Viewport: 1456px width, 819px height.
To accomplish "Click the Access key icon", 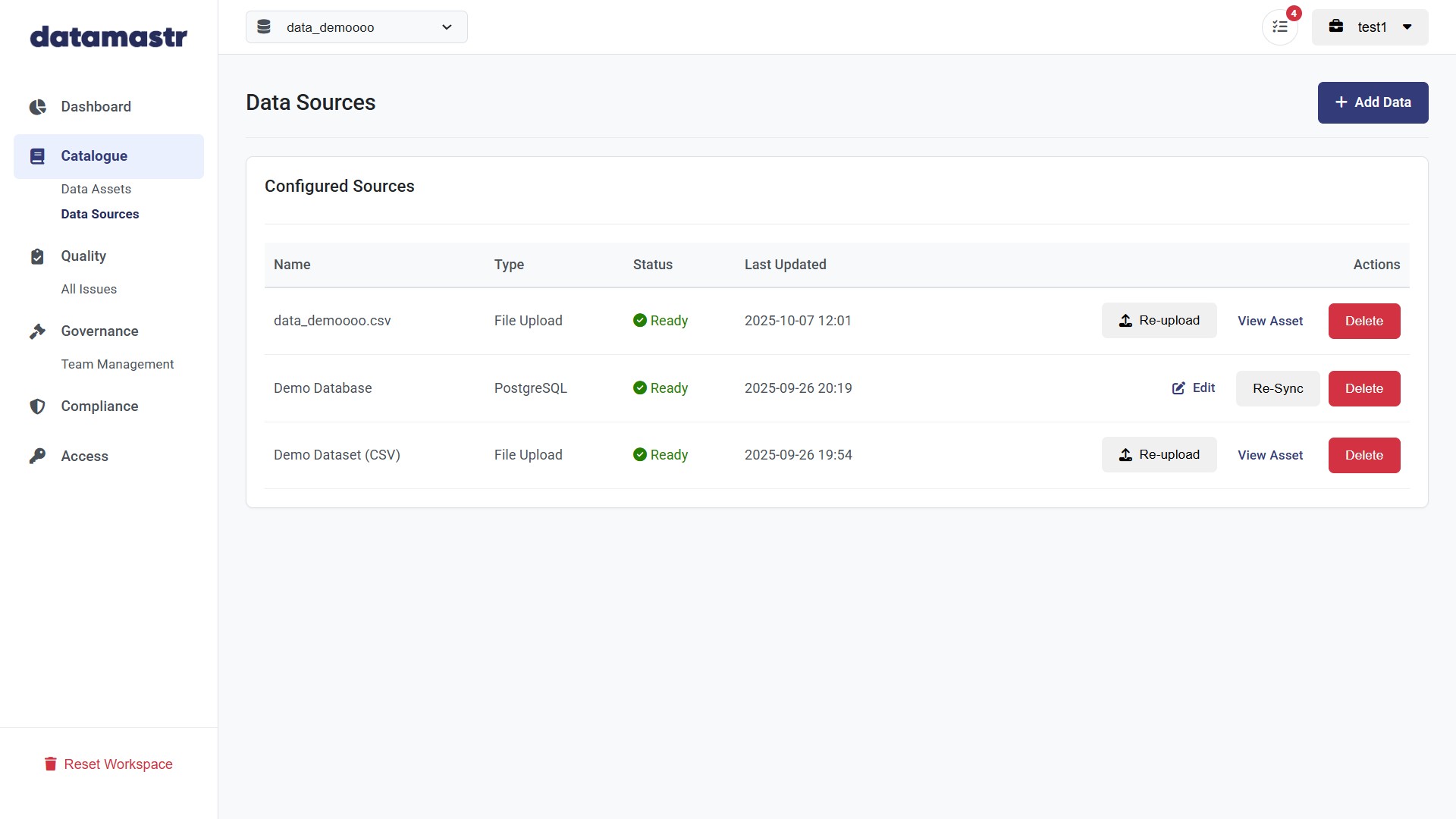I will [x=37, y=456].
